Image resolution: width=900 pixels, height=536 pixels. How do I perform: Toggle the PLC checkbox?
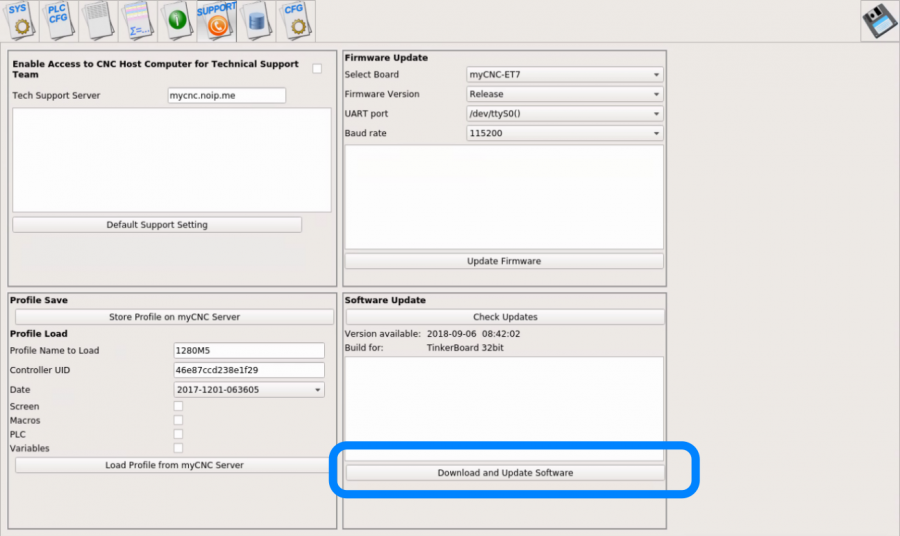point(178,435)
